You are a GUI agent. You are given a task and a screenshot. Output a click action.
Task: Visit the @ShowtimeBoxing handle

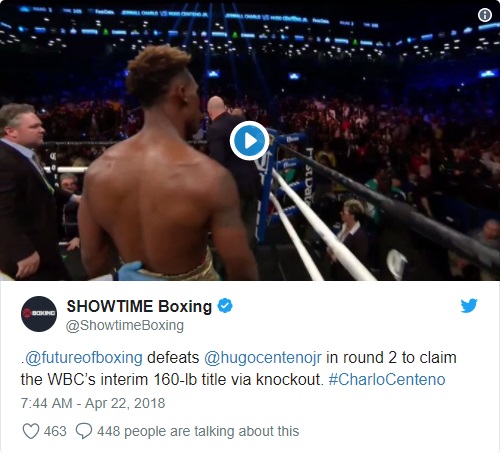125,325
